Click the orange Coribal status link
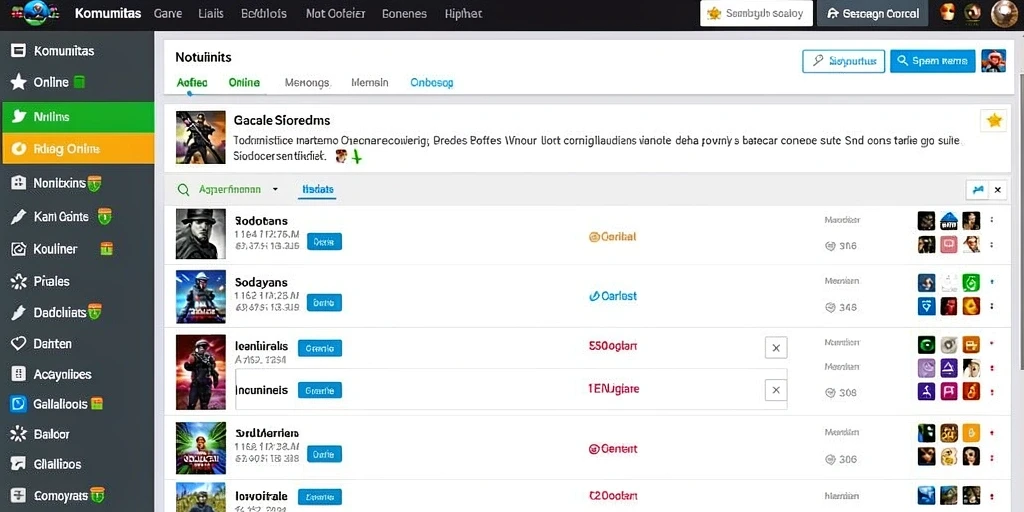This screenshot has width=1024, height=512. (x=612, y=236)
